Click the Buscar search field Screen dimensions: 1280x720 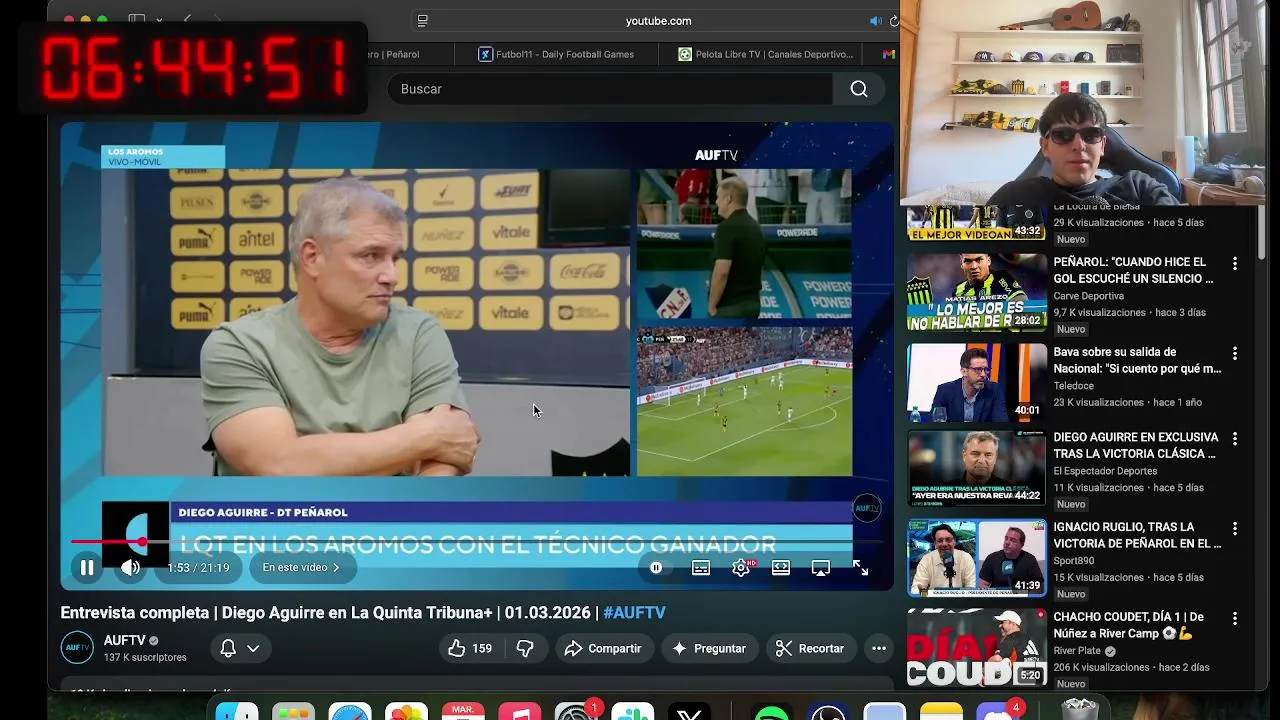610,89
